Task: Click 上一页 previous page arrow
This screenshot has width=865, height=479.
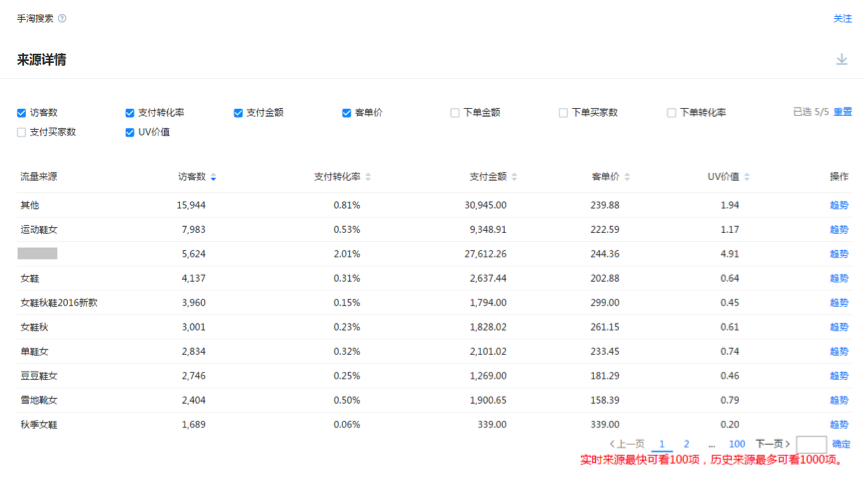Action: point(626,444)
